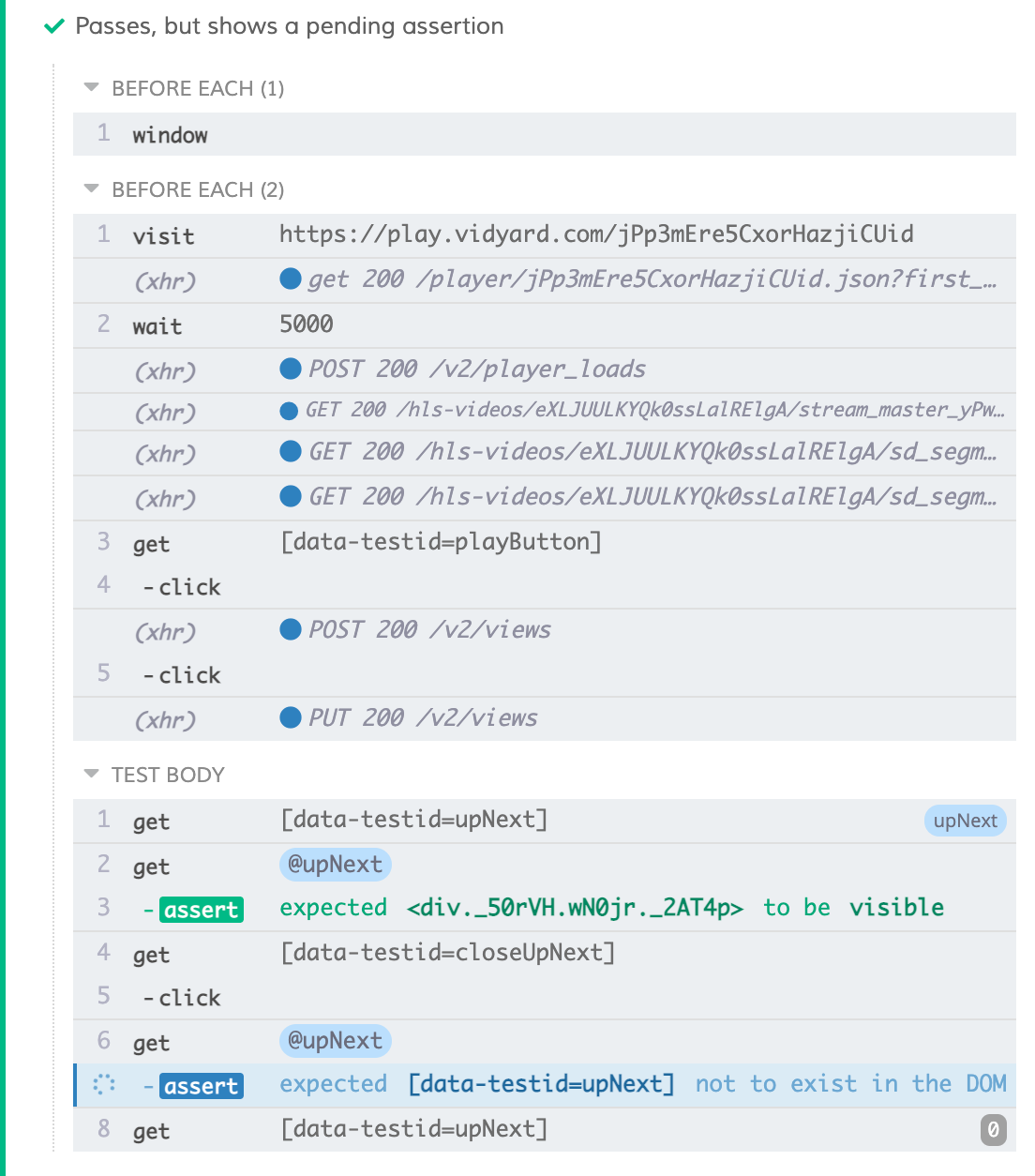This screenshot has width=1035, height=1176.
Task: Click the 0 elements count badge
Action: point(993,1130)
